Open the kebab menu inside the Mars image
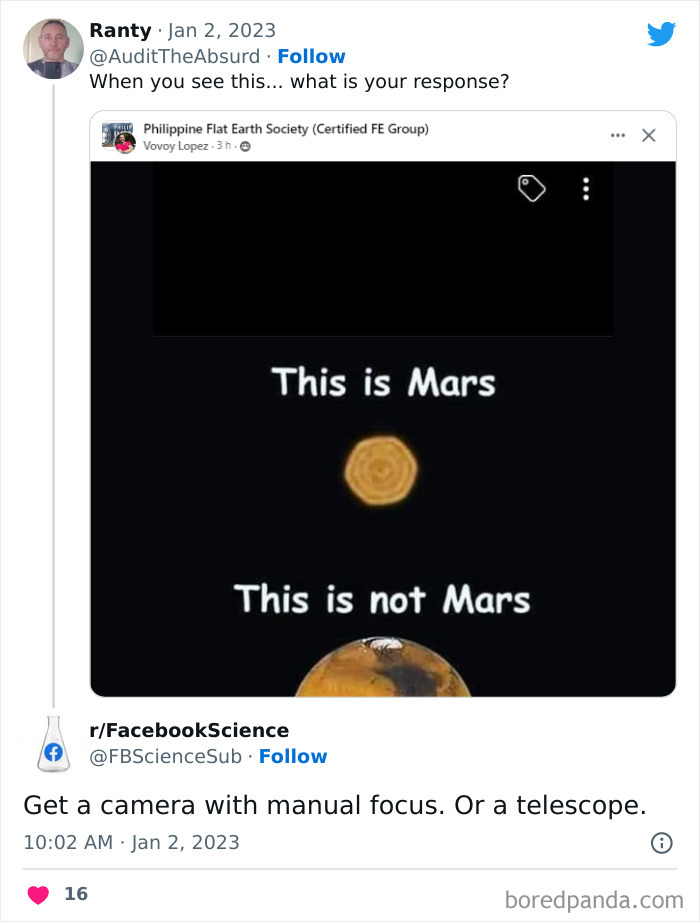 click(586, 189)
